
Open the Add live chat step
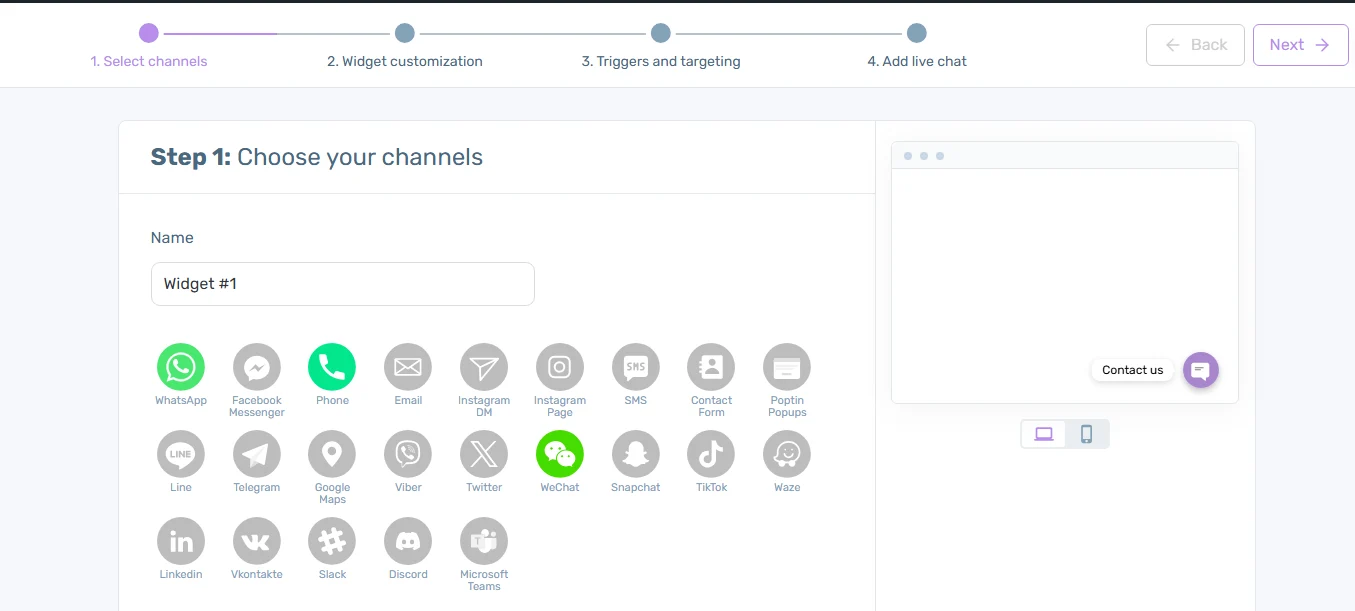click(916, 34)
